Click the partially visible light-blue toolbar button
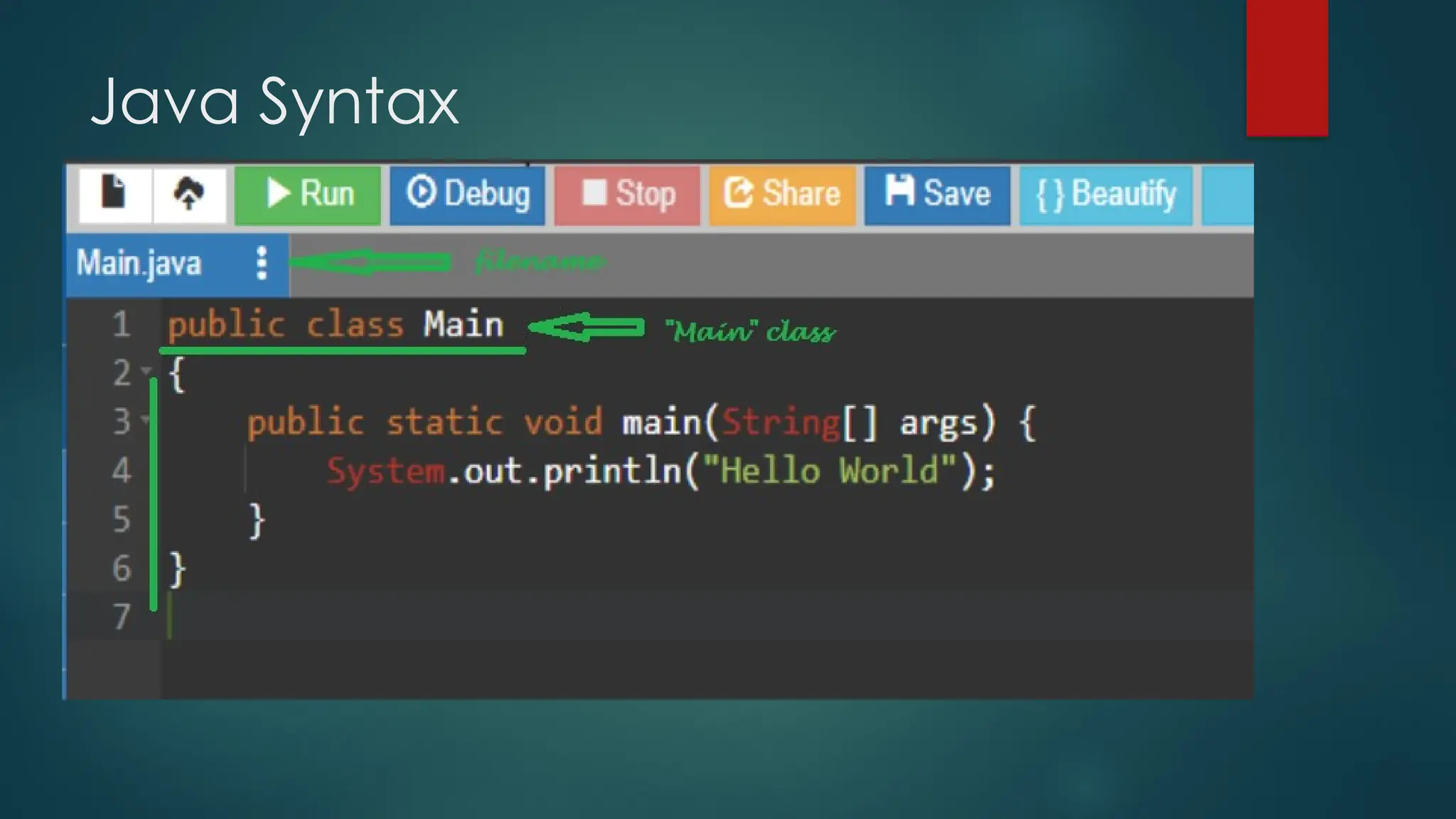1456x819 pixels. 1228,194
